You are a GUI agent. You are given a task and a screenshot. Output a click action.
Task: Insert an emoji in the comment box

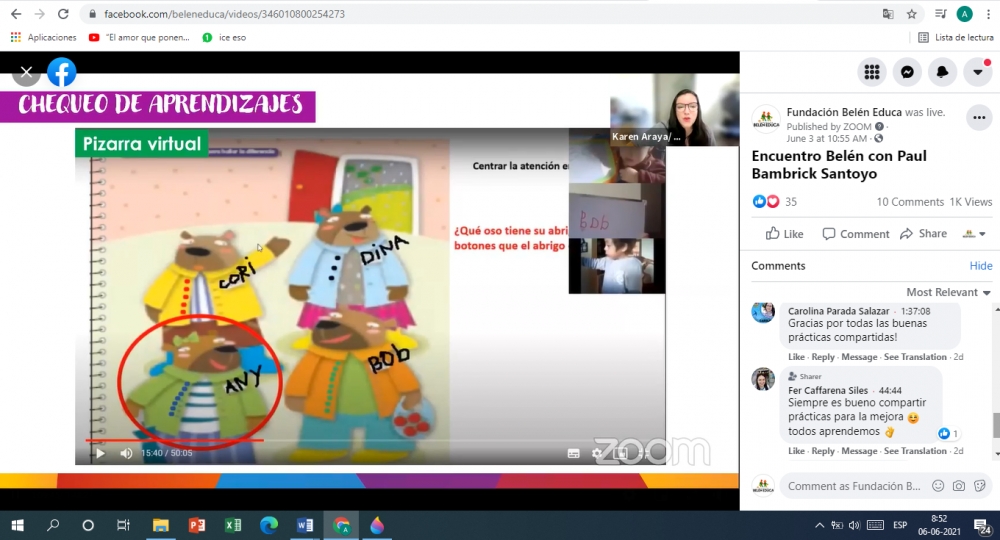pos(938,486)
